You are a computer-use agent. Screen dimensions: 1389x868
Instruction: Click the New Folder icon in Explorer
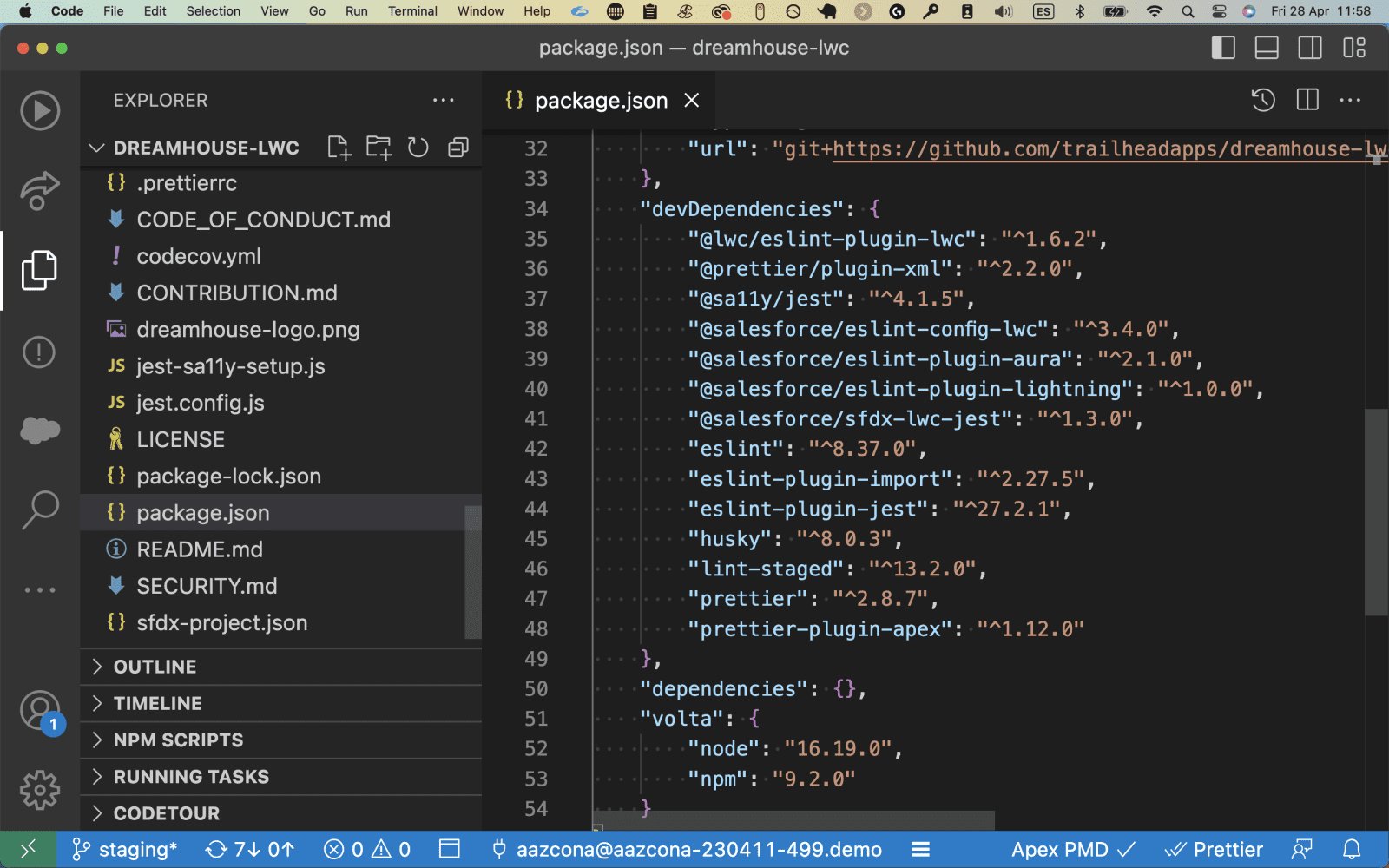[x=379, y=148]
